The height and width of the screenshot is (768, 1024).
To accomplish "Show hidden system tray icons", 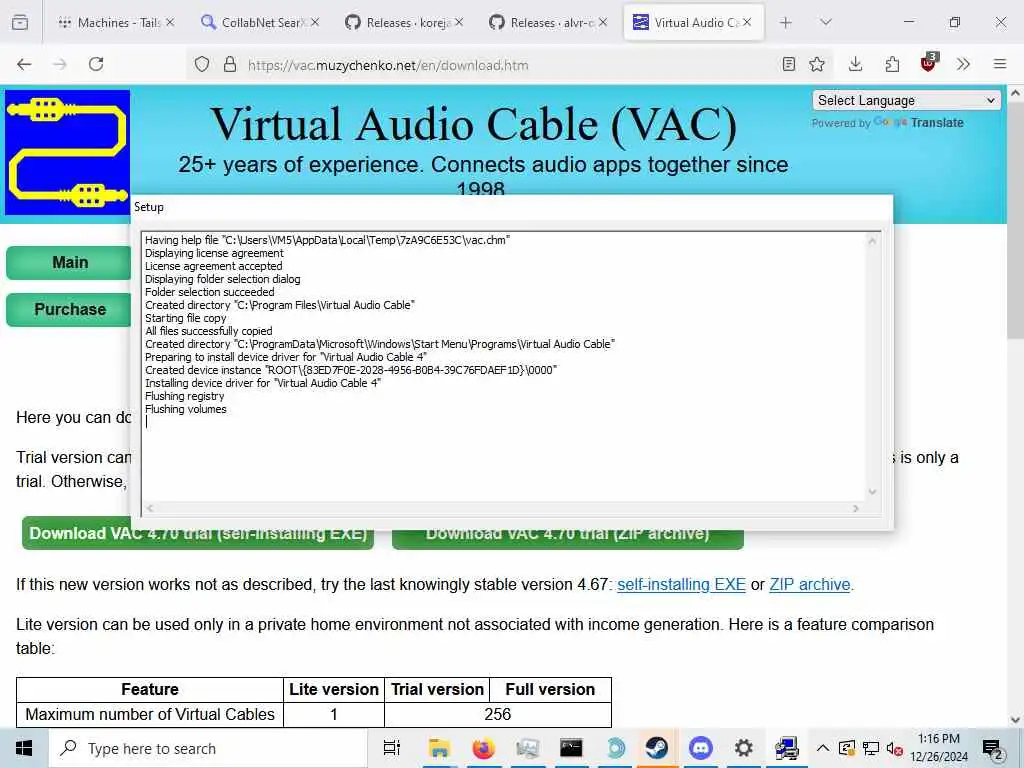I will [823, 748].
